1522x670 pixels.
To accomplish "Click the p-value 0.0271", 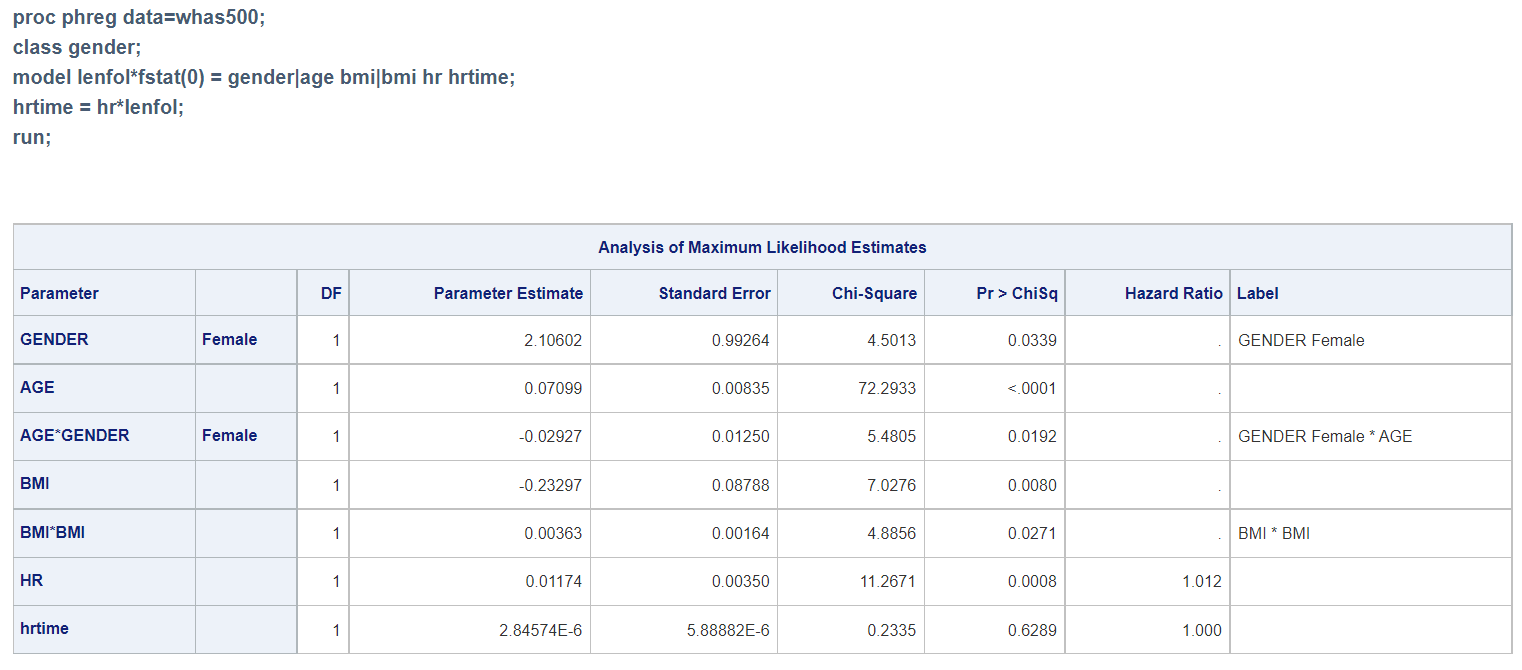I will click(1032, 533).
